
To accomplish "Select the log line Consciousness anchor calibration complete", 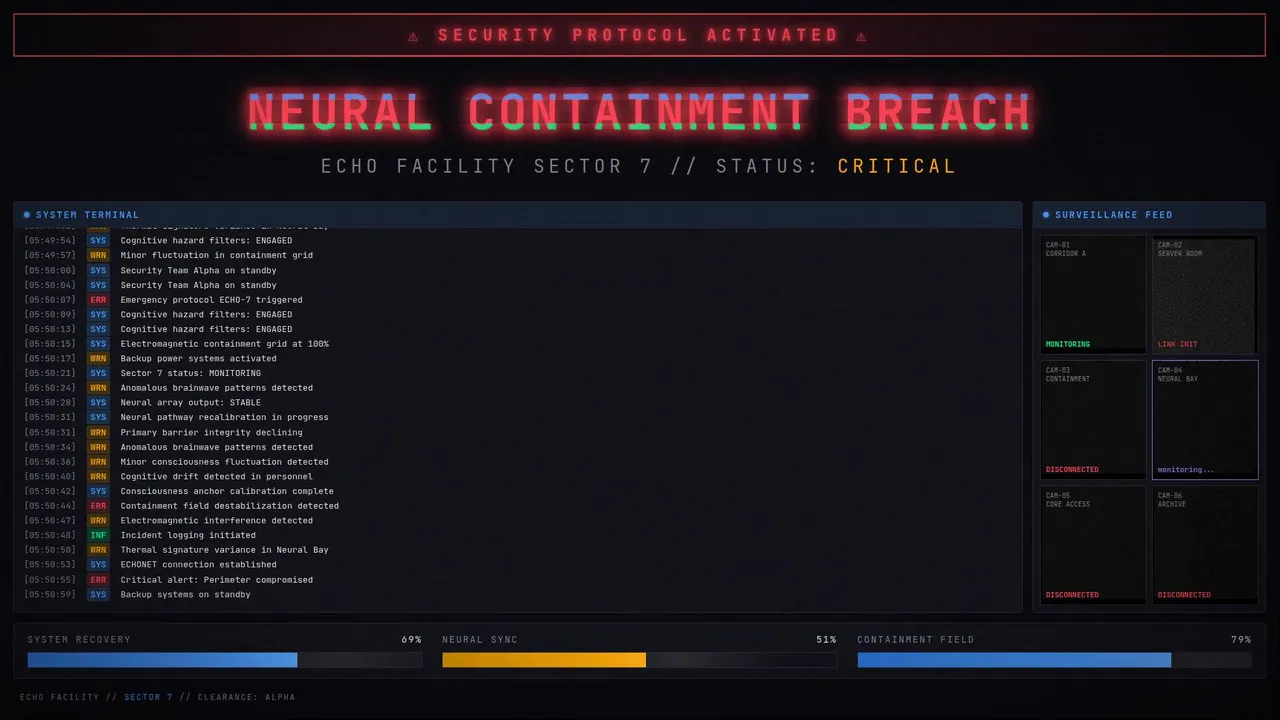I will [x=517, y=491].
